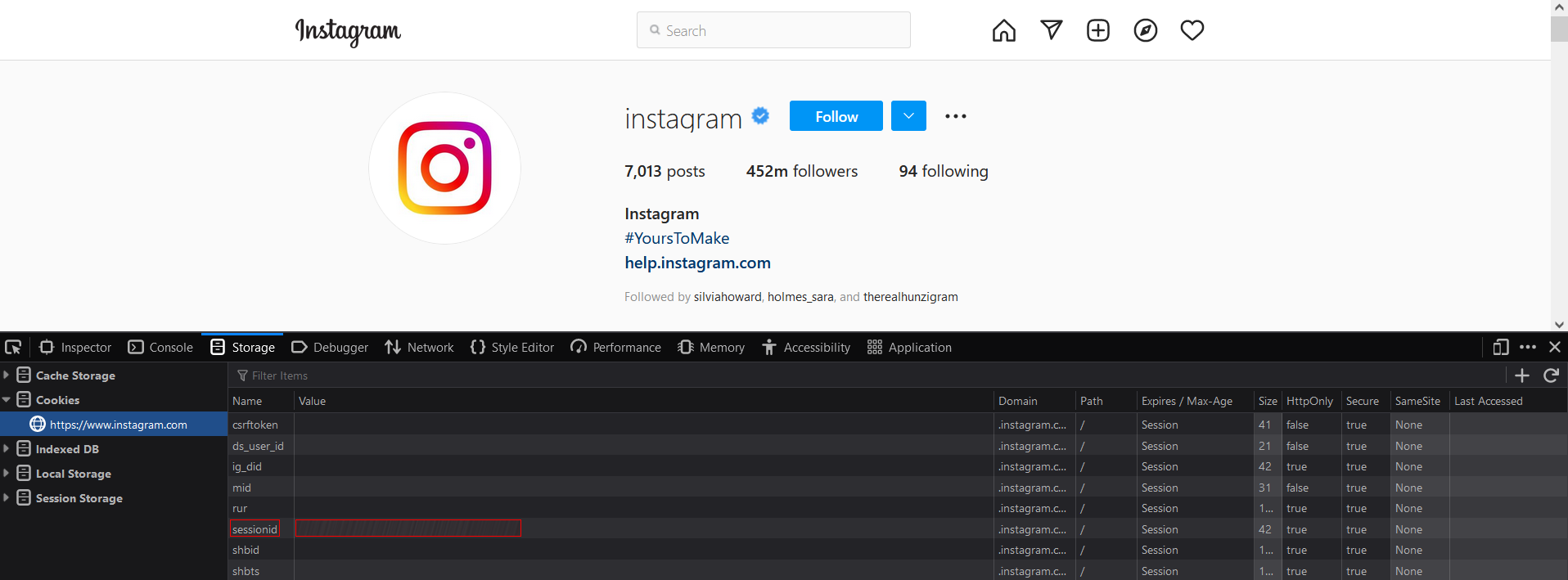Open the Explore compass icon
The image size is (1568, 580).
1145,31
